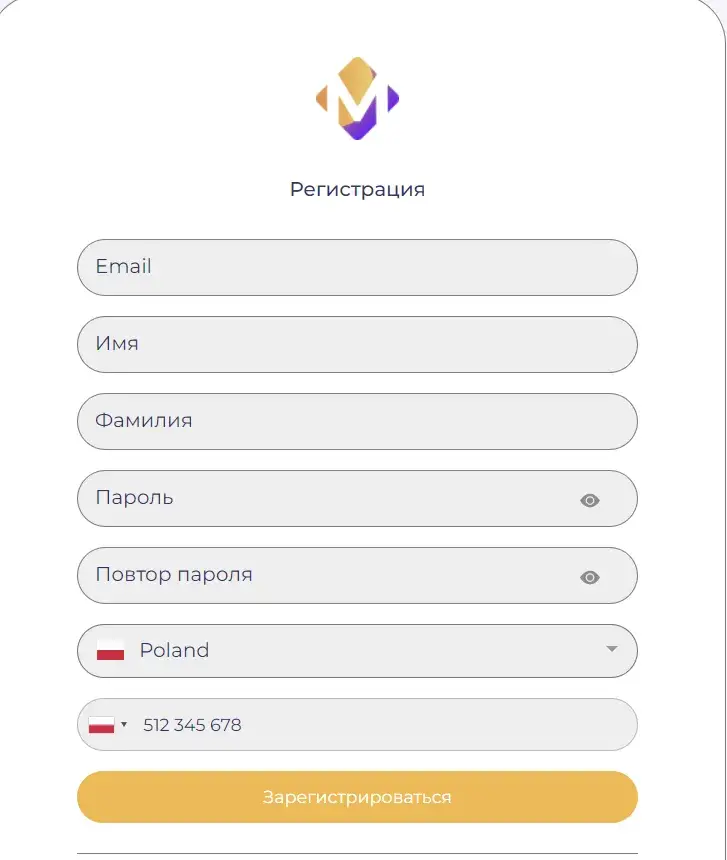This screenshot has width=727, height=860.
Task: Click the orange left wing of the logo
Action: [x=322, y=98]
